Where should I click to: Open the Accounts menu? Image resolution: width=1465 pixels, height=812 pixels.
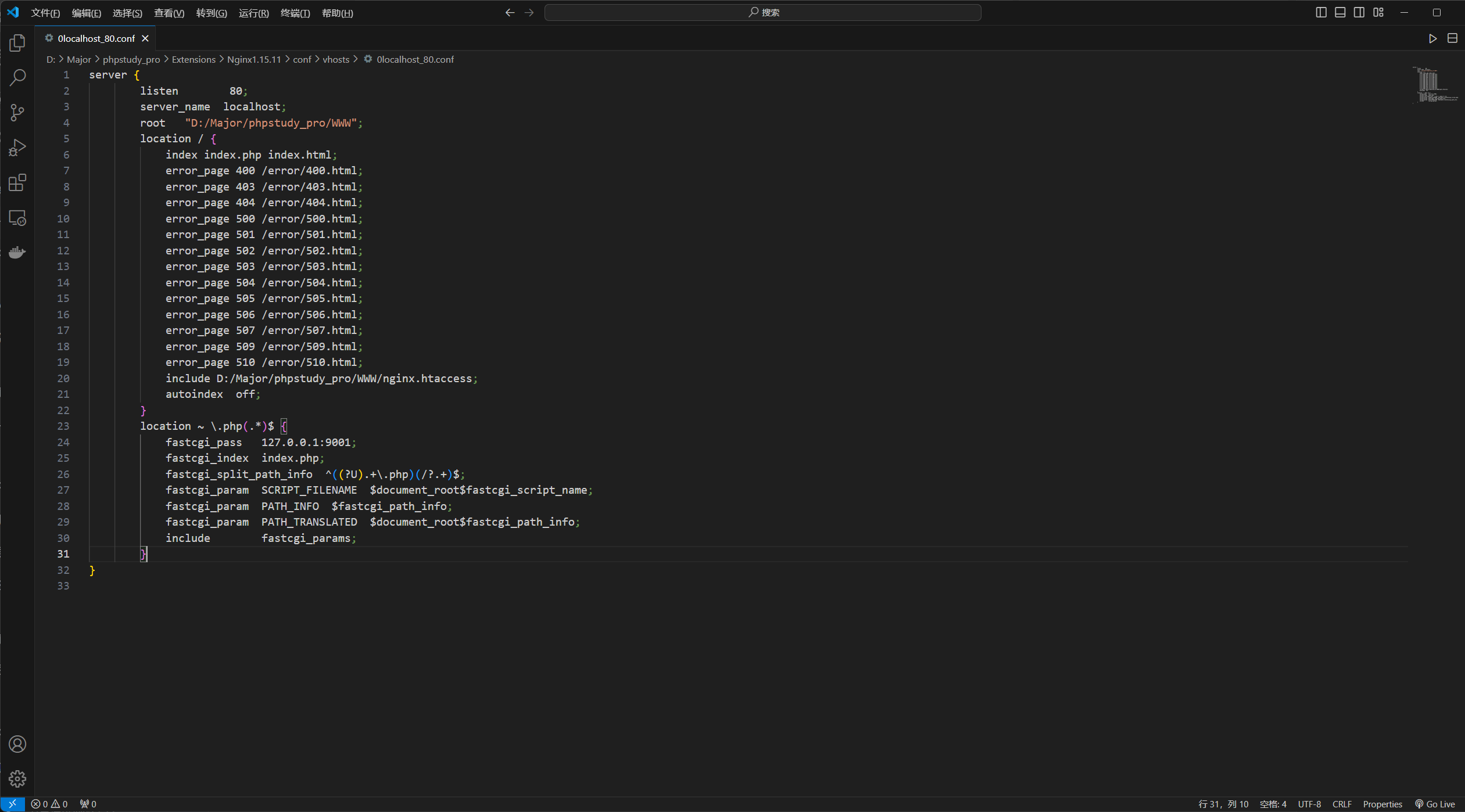click(x=17, y=744)
